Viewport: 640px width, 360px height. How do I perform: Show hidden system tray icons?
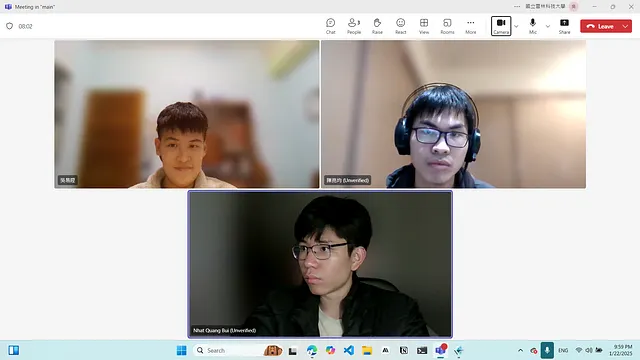coord(520,350)
